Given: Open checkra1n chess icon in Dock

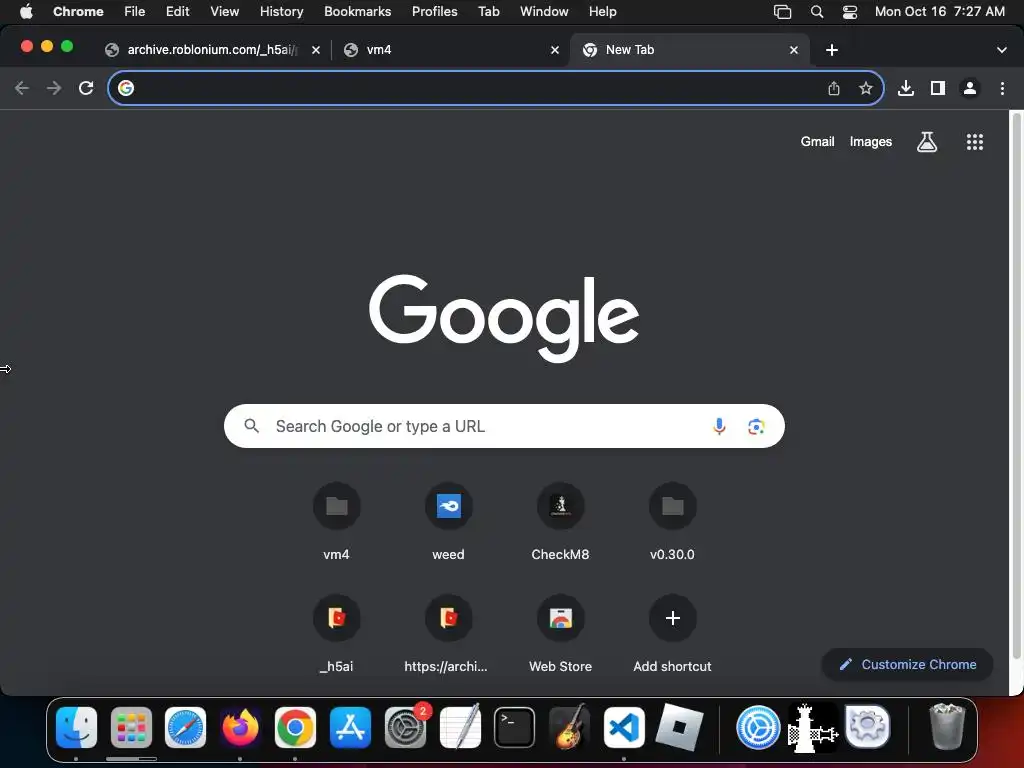Looking at the screenshot, I should (812, 727).
